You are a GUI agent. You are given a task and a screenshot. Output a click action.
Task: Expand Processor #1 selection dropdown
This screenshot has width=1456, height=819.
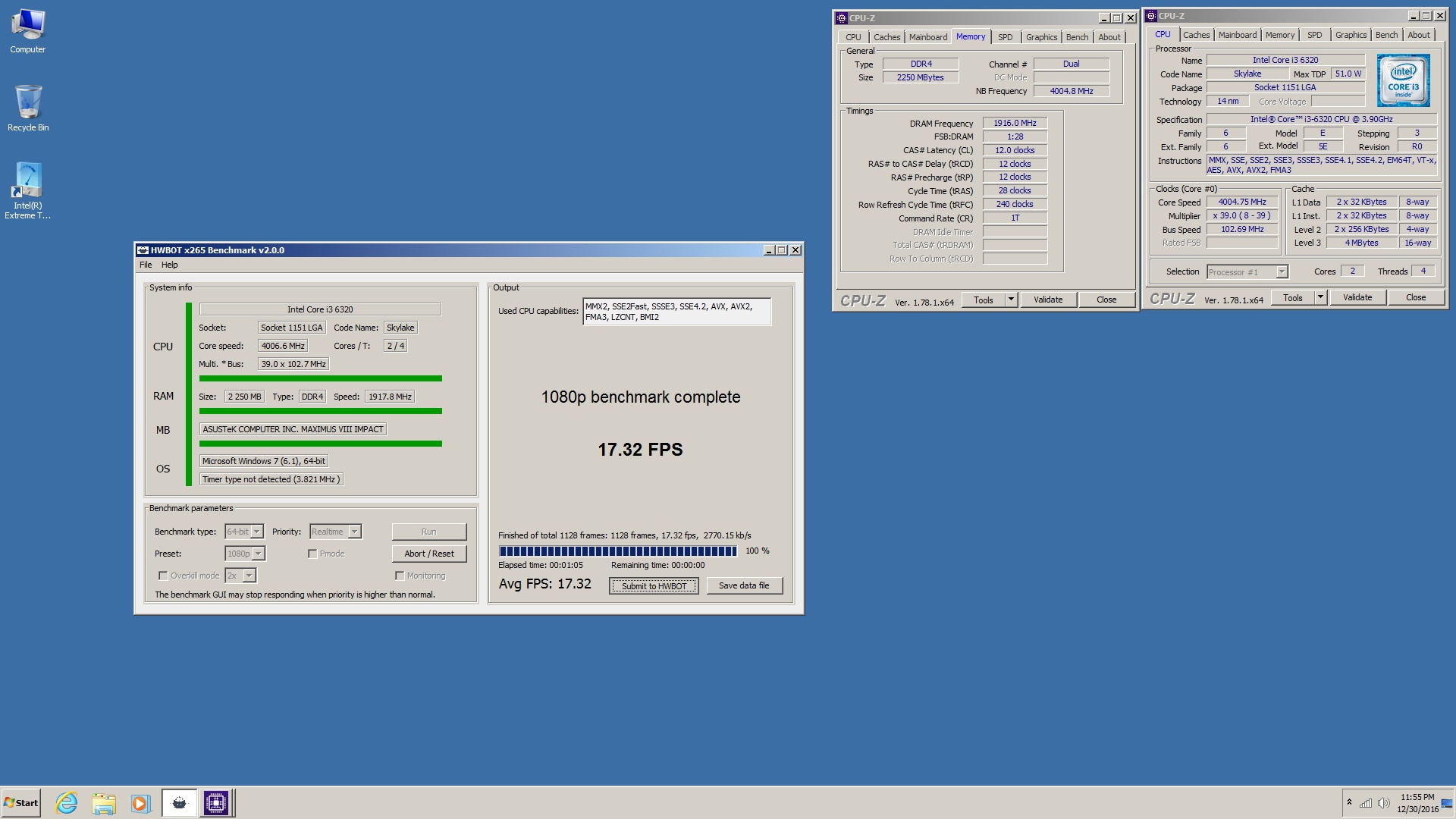point(1282,271)
